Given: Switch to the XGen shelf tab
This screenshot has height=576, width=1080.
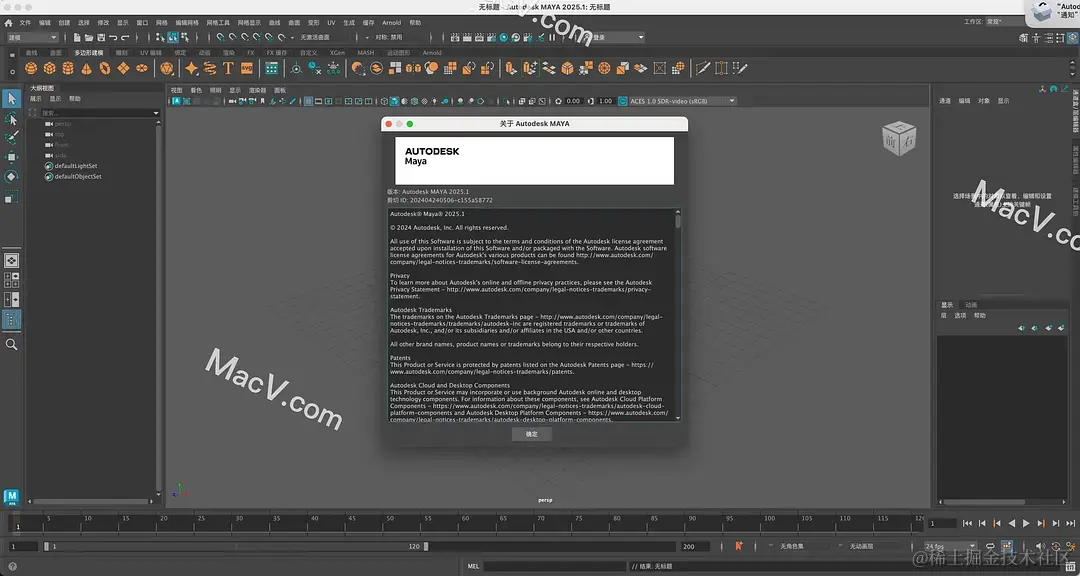Looking at the screenshot, I should pyautogui.click(x=338, y=52).
